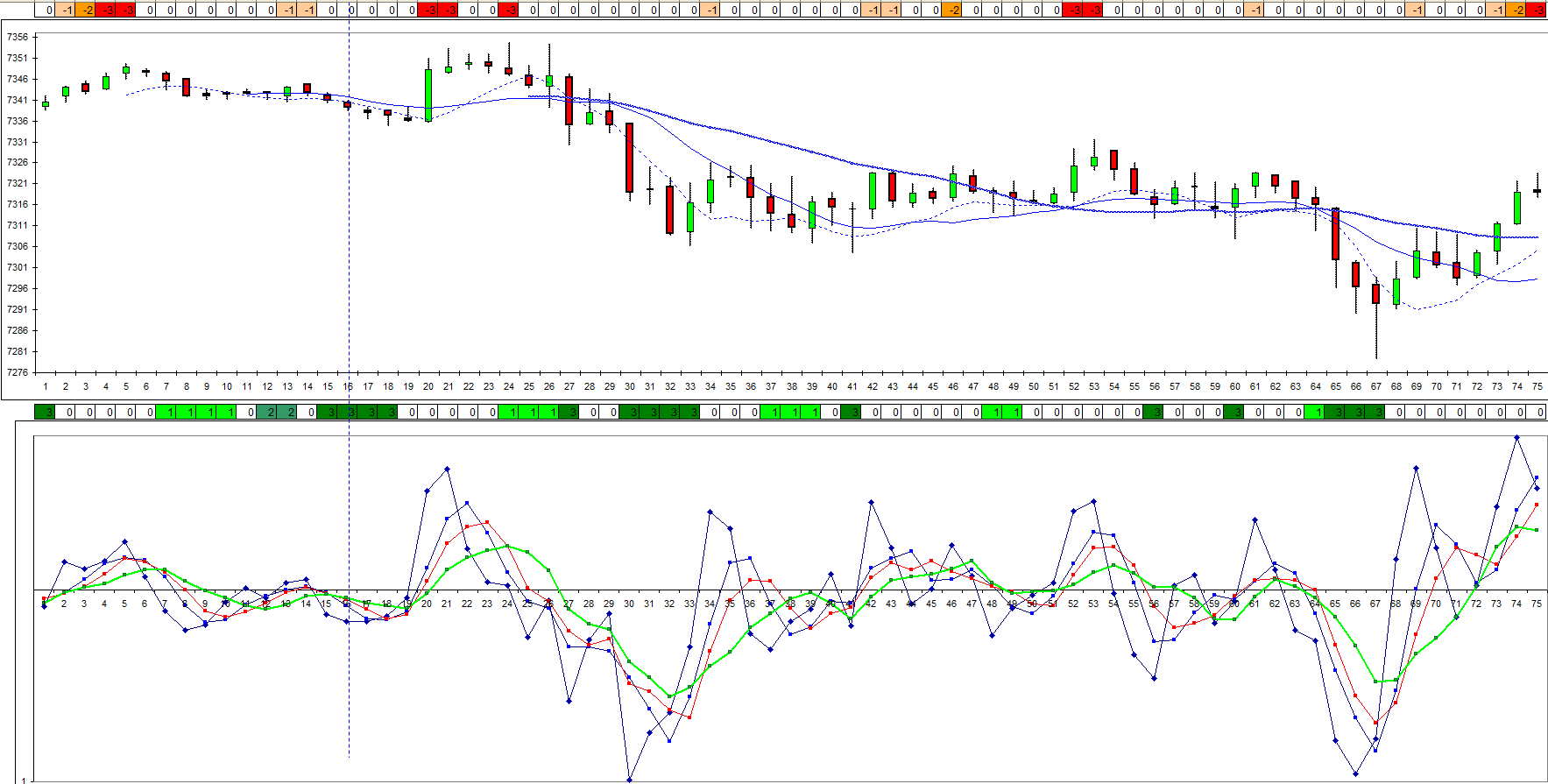Click the bar 75 label on upper chart x-axis
The width and height of the screenshot is (1548, 784).
[1537, 386]
